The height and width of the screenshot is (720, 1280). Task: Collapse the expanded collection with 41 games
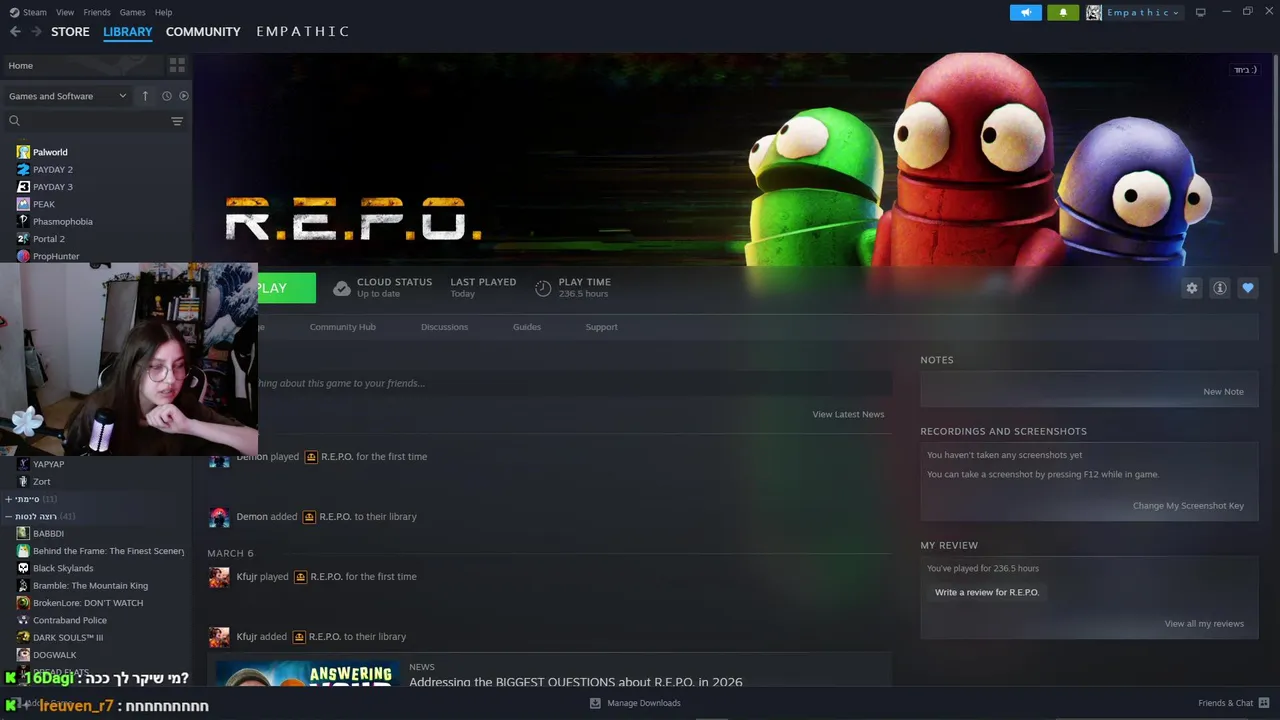coord(9,517)
